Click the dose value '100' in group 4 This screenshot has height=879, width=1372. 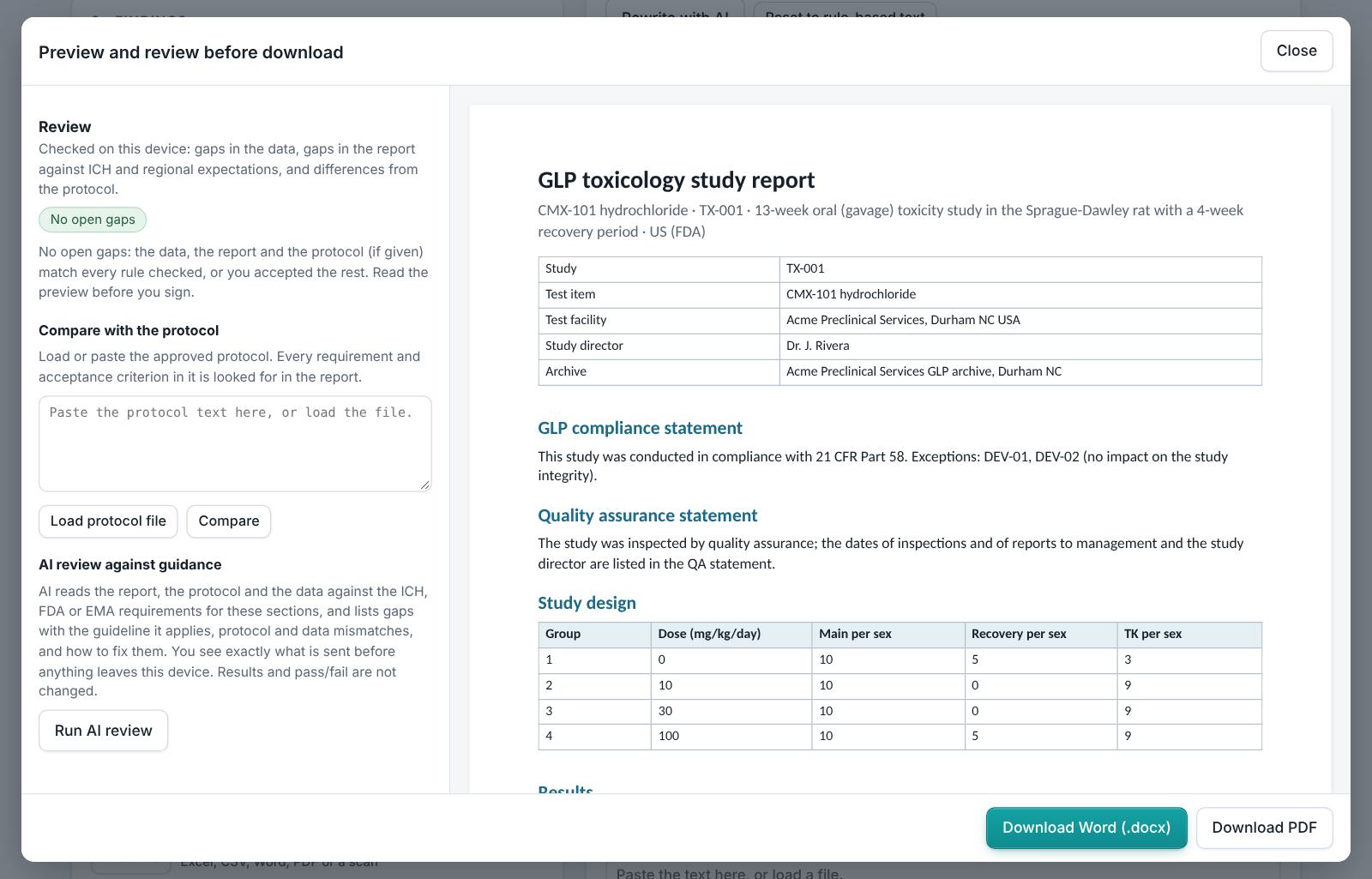pos(731,737)
